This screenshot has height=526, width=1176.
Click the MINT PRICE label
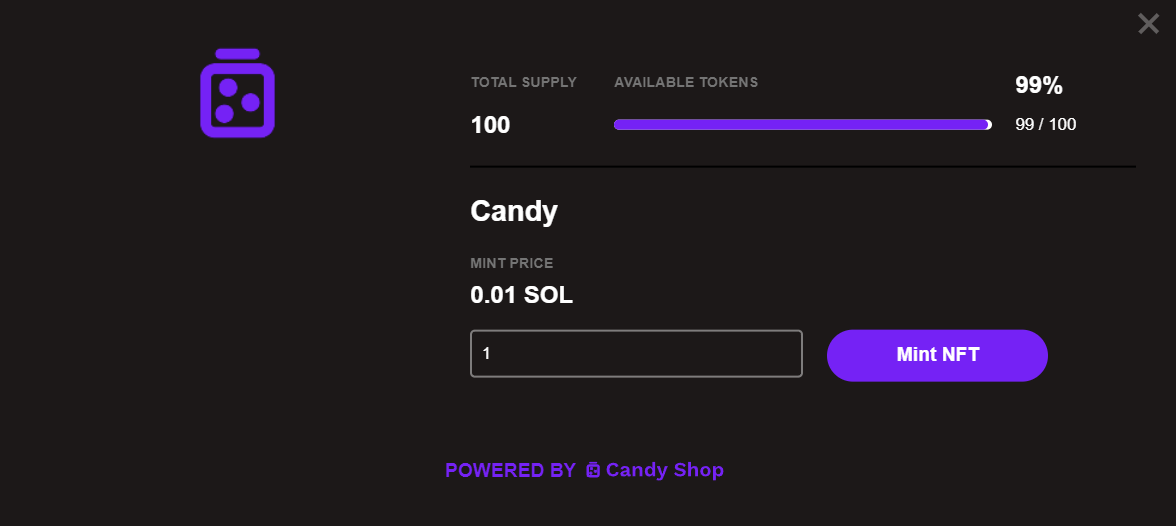pyautogui.click(x=511, y=263)
